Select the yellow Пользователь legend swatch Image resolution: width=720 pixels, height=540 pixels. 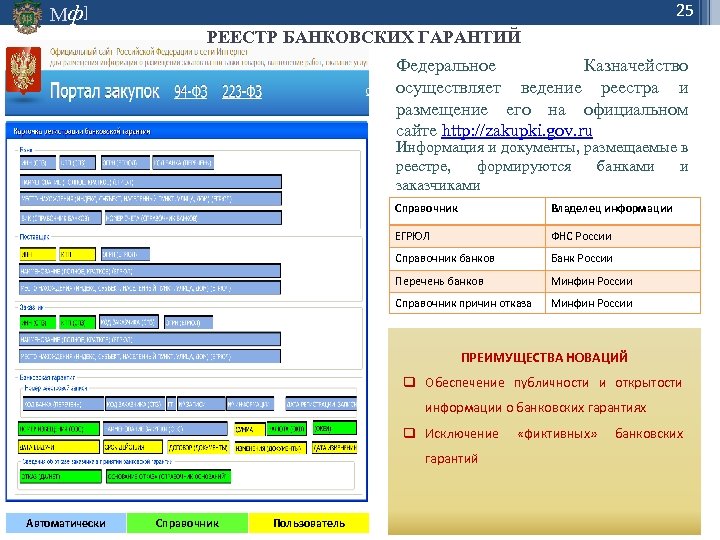pyautogui.click(x=309, y=523)
